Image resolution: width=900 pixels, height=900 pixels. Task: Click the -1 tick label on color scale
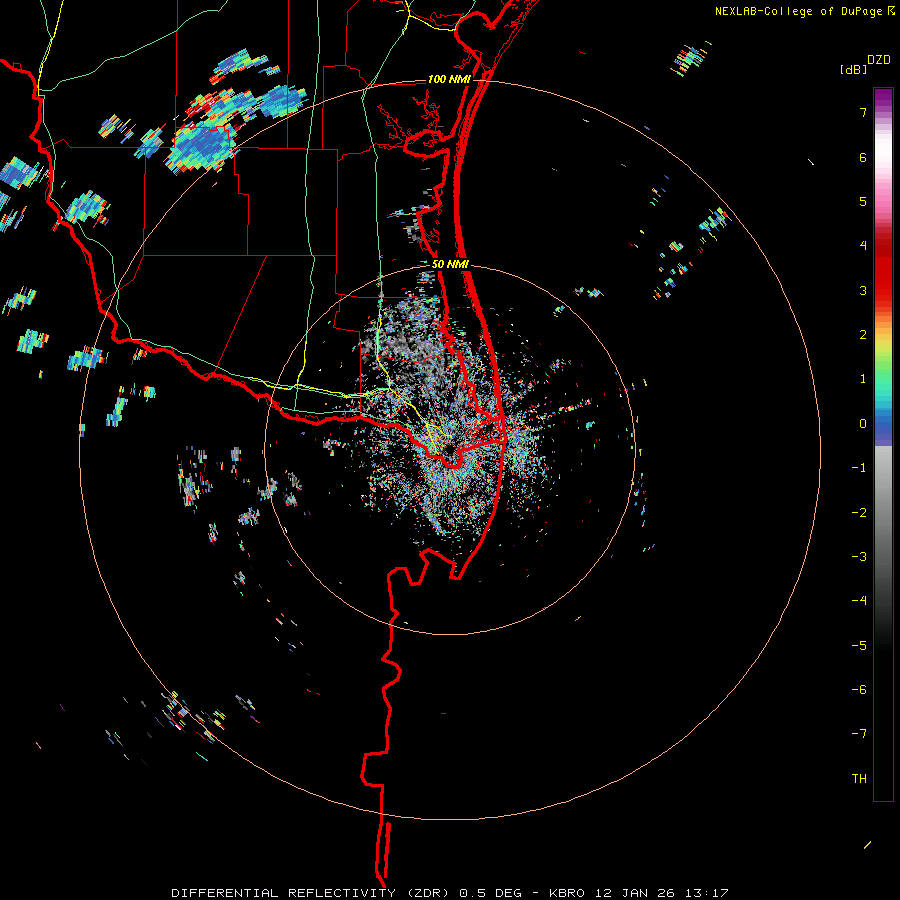pos(859,467)
